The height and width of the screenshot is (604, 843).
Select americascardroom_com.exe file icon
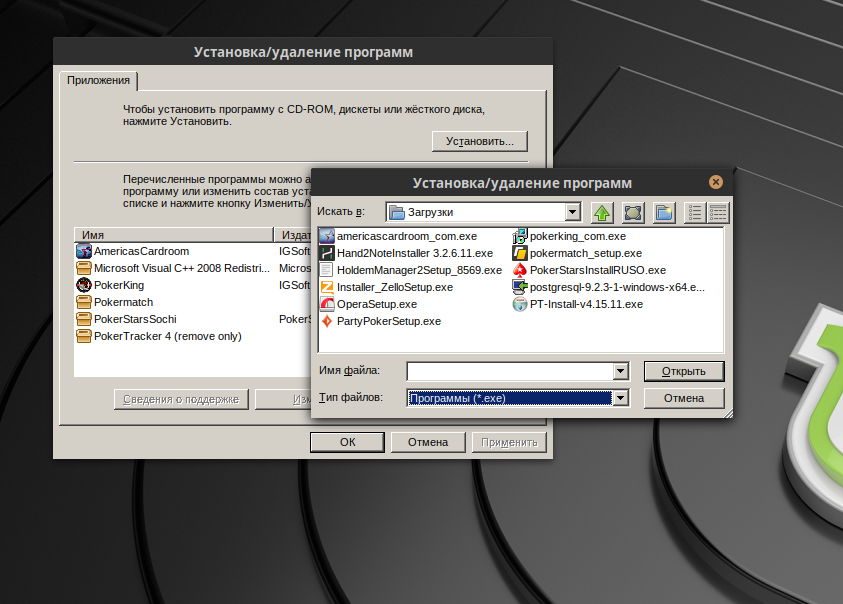tap(327, 236)
